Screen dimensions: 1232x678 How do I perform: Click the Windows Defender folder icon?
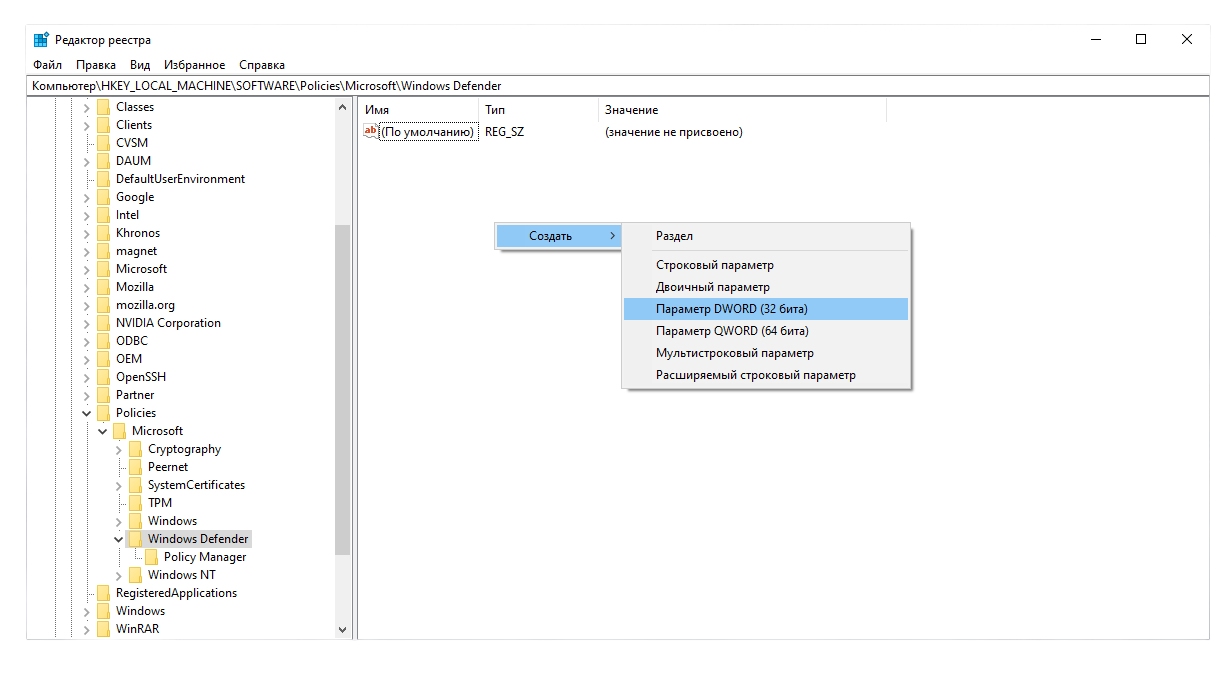click(135, 539)
